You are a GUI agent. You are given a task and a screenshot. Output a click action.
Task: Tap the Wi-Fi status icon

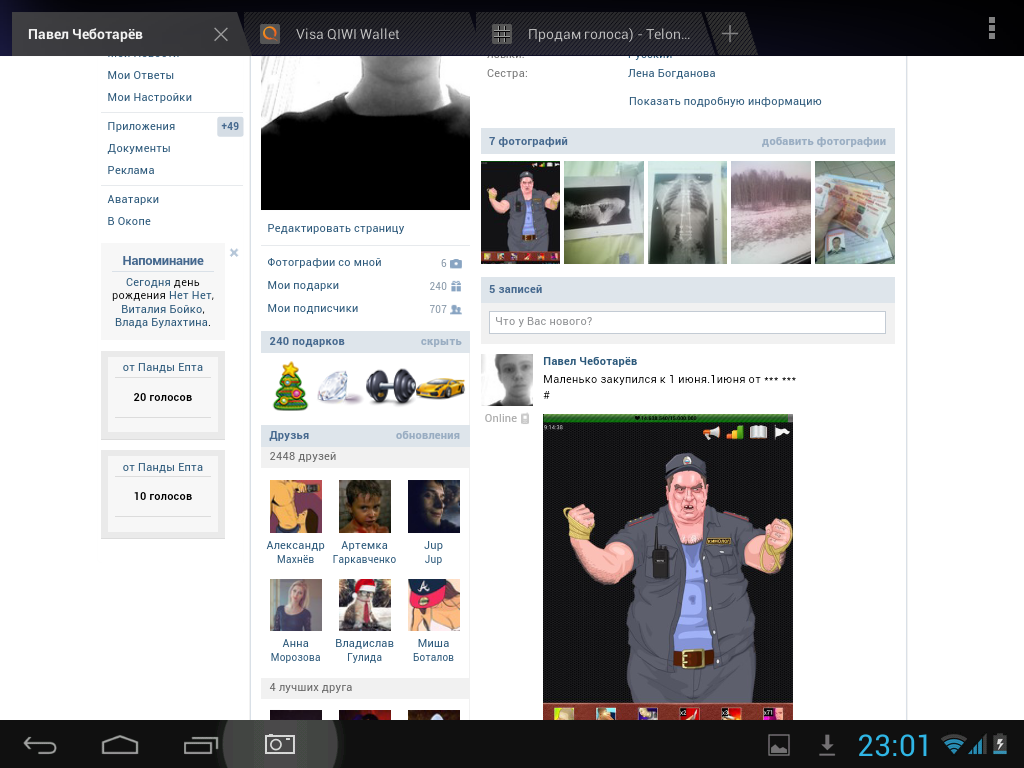[x=953, y=744]
